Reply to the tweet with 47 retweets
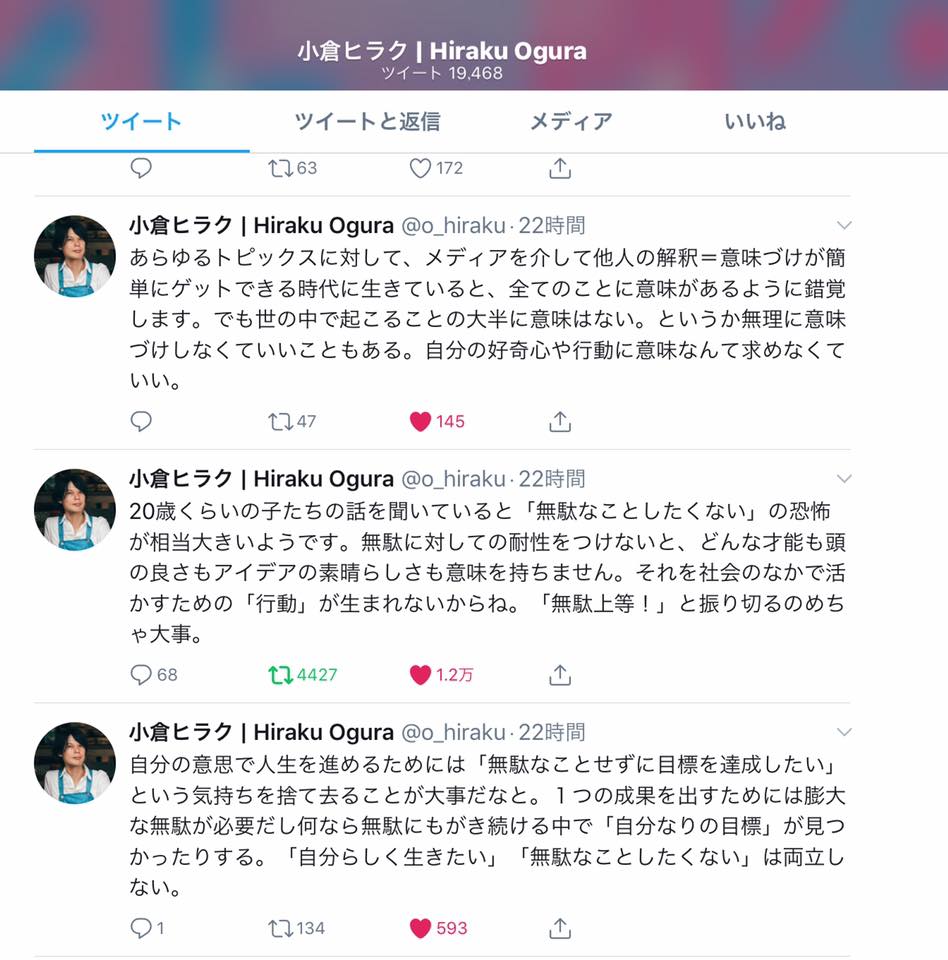 [x=141, y=421]
